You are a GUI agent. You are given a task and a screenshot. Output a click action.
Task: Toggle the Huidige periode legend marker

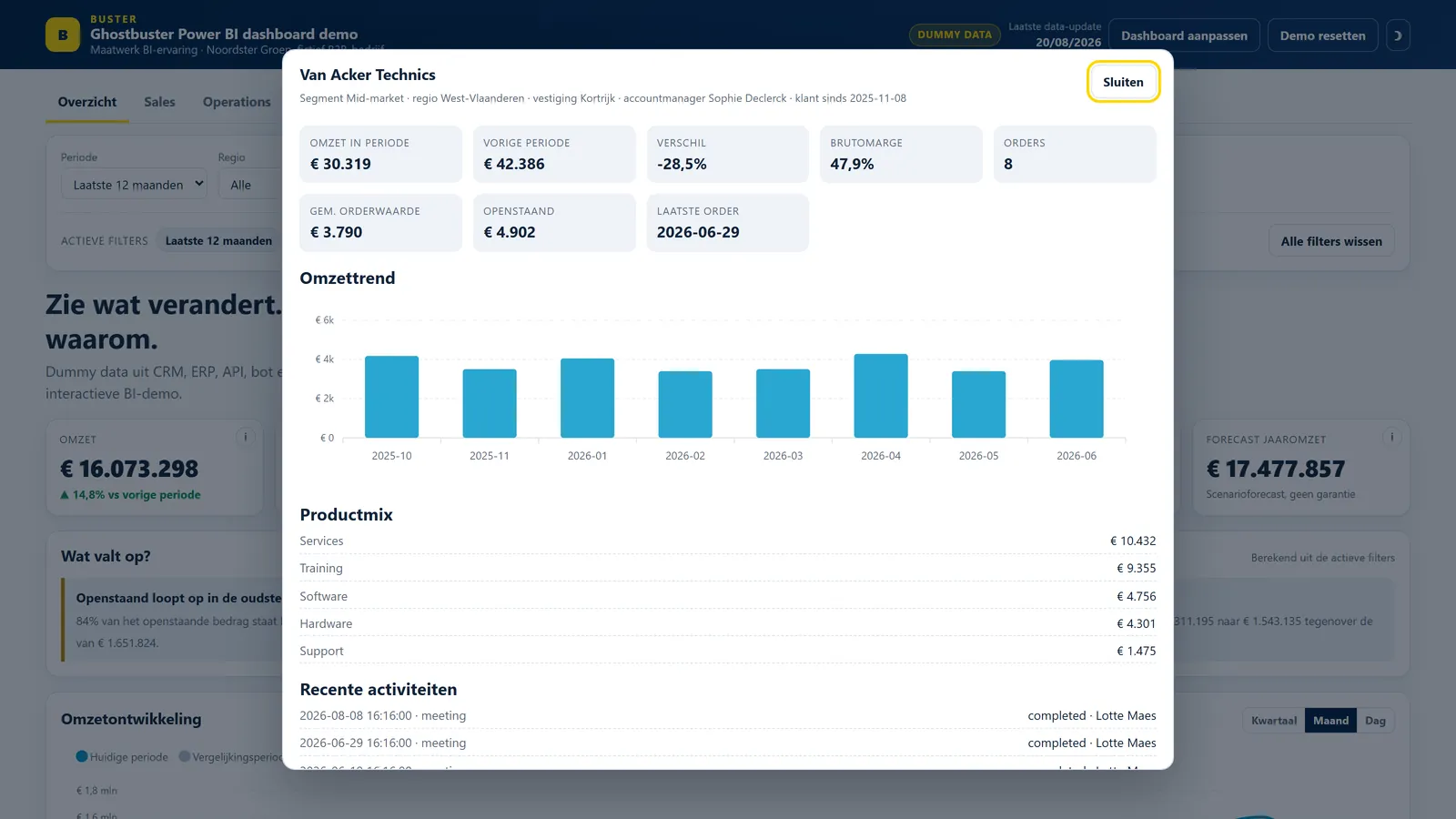point(82,756)
